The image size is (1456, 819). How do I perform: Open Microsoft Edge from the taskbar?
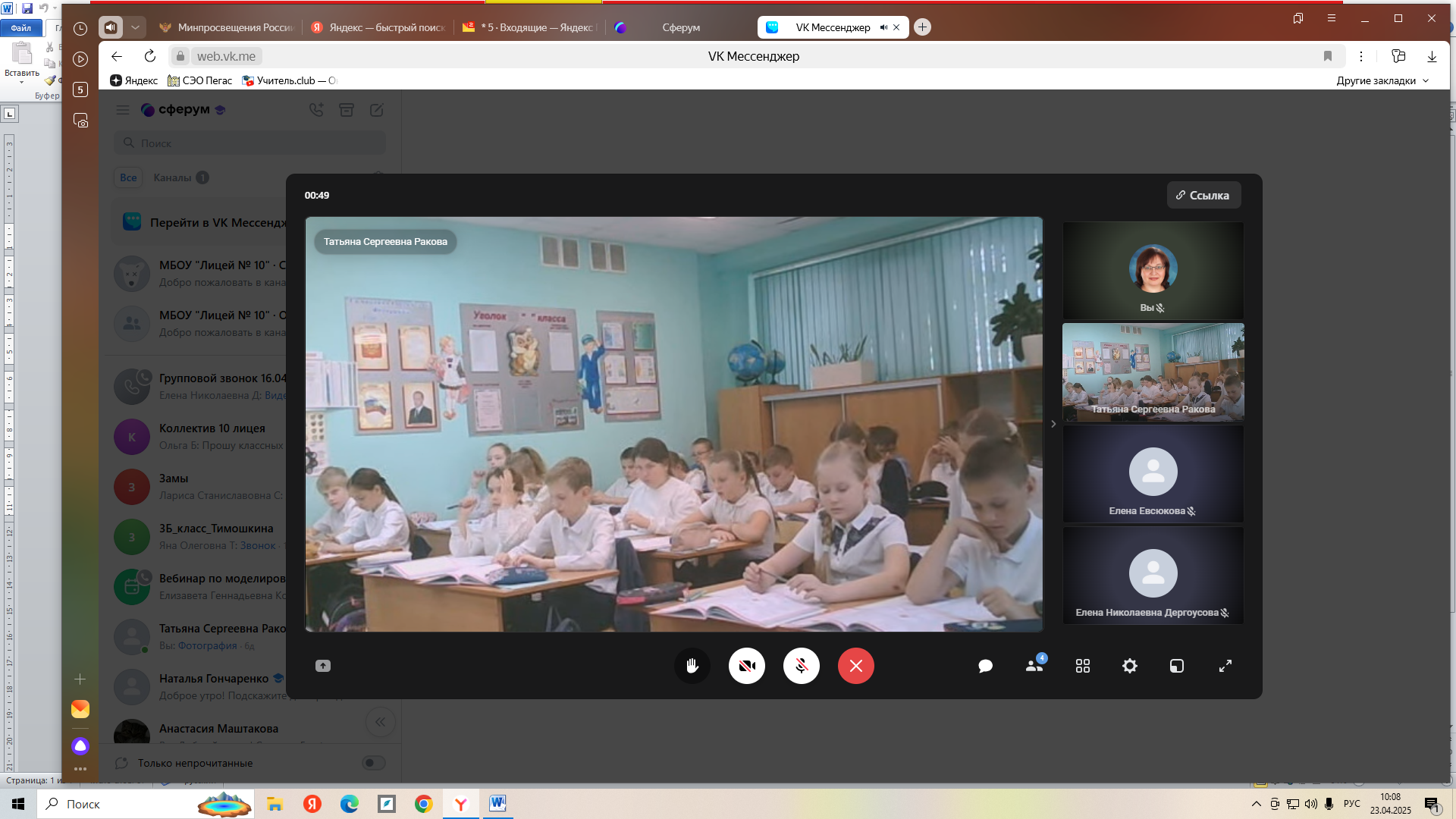point(350,804)
